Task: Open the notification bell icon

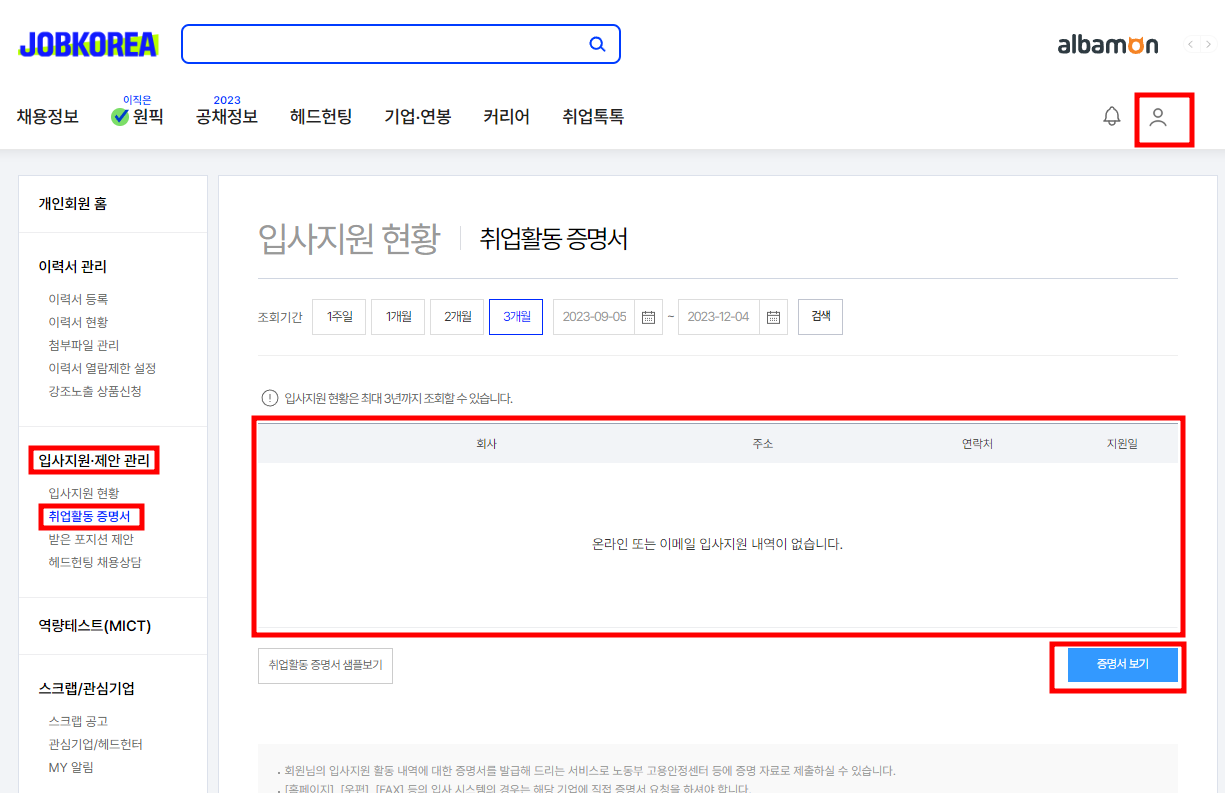Action: [x=1111, y=115]
